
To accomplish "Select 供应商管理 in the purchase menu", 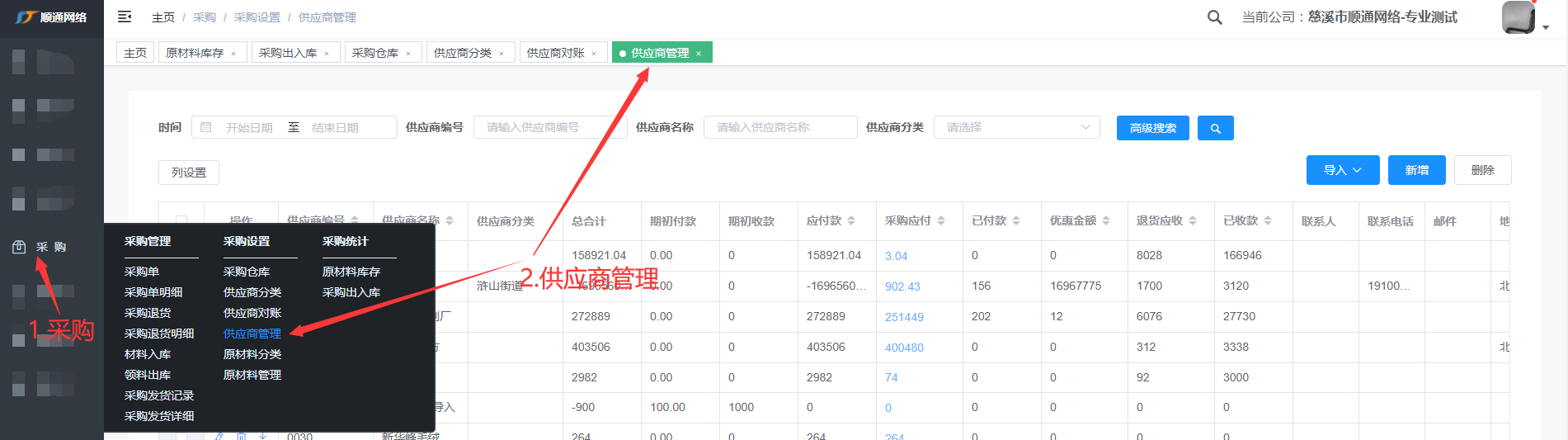I will 252,334.
